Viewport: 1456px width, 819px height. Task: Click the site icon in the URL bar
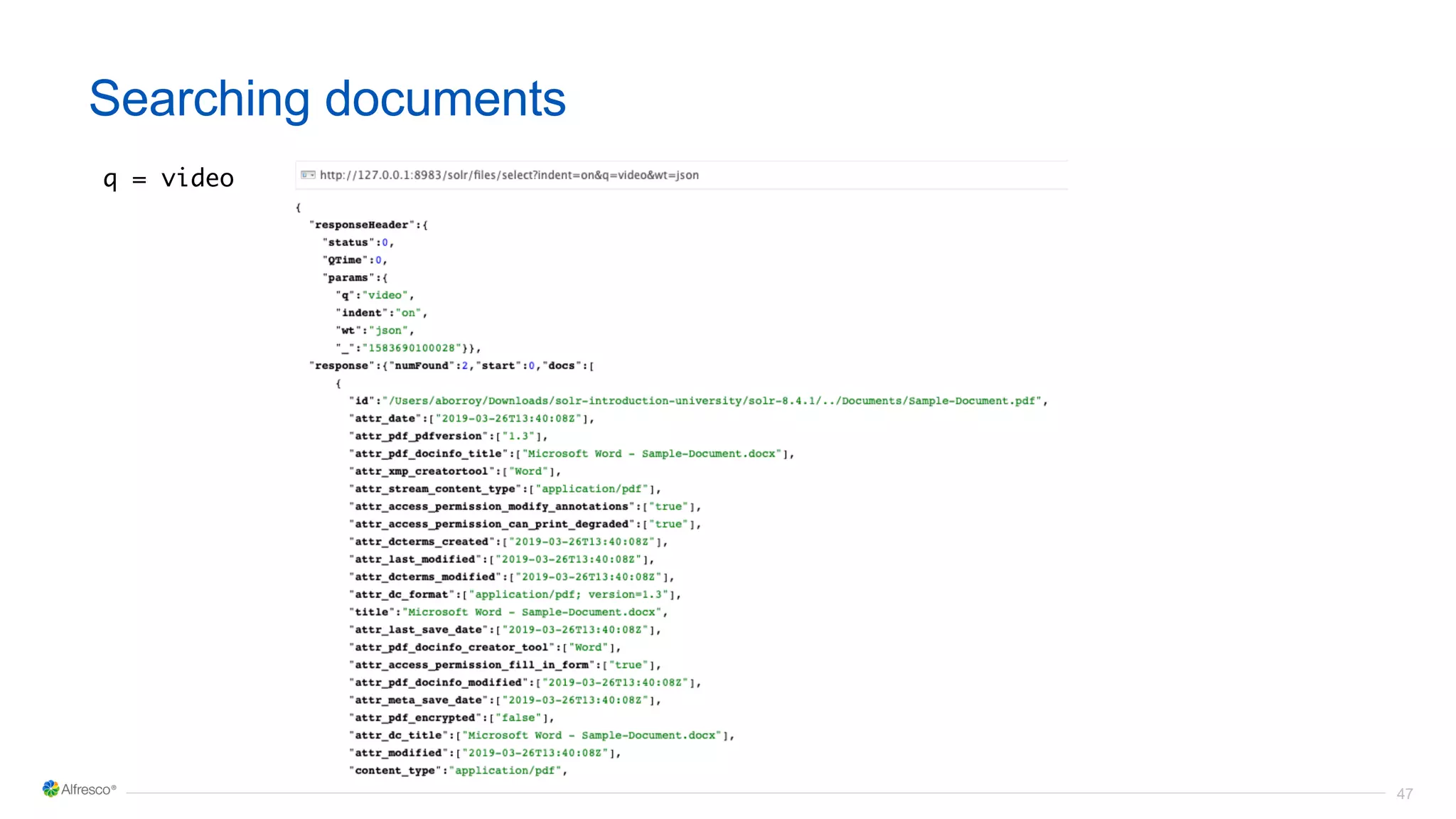308,175
